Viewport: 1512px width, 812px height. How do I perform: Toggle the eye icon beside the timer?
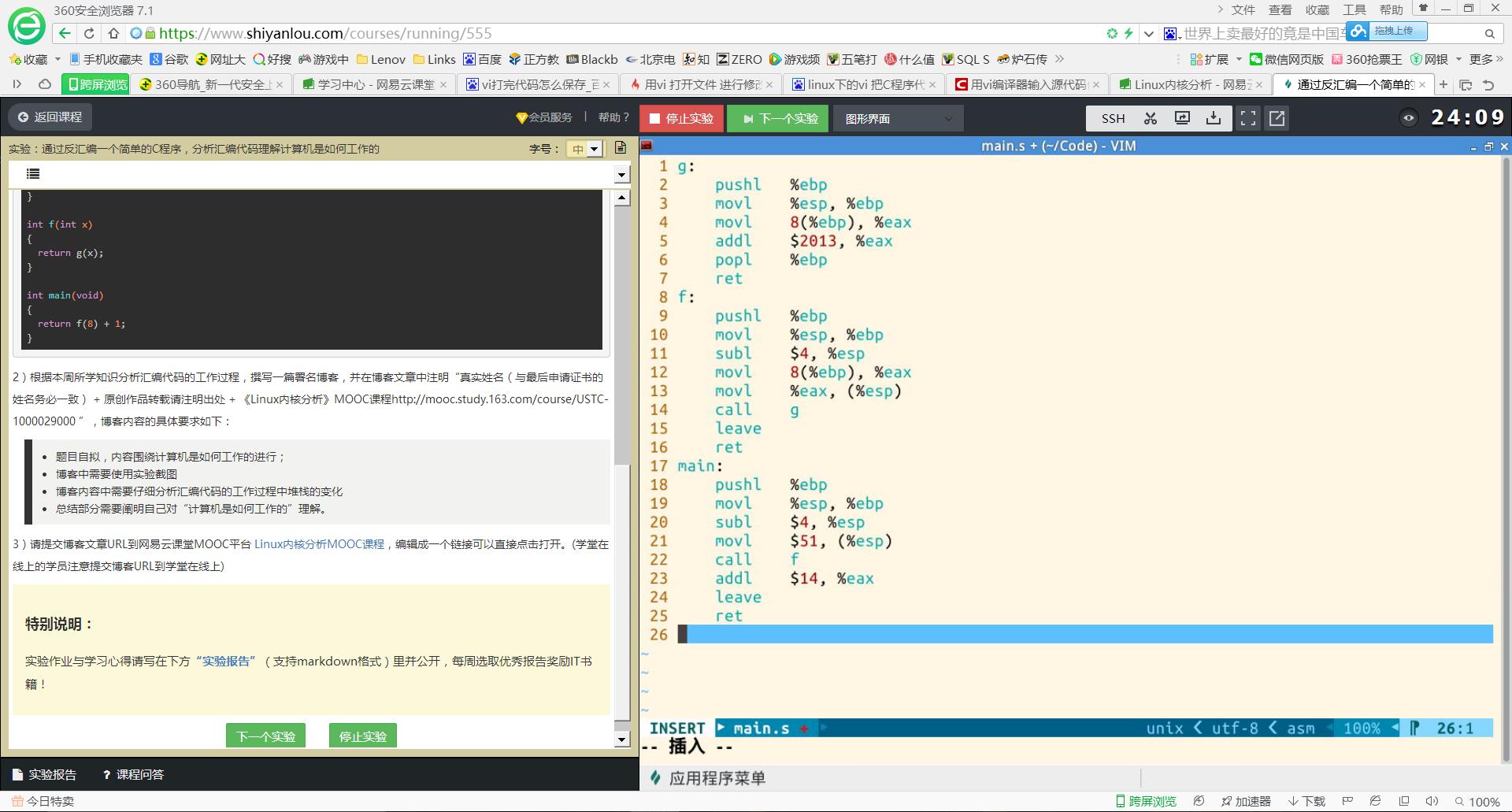[x=1409, y=118]
